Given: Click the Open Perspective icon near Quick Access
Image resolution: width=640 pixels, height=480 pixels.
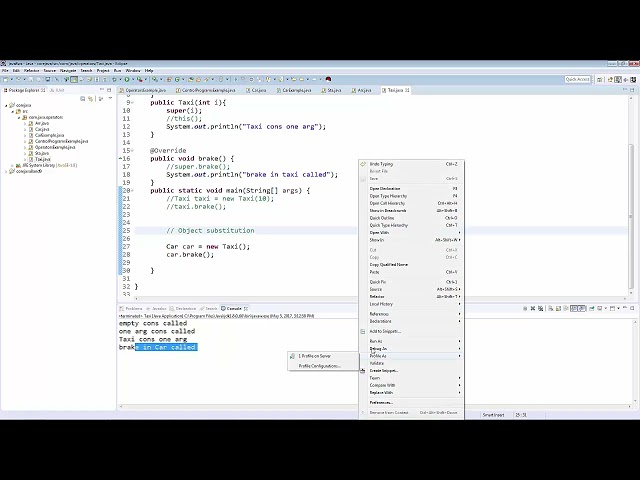Looking at the screenshot, I should 600,79.
